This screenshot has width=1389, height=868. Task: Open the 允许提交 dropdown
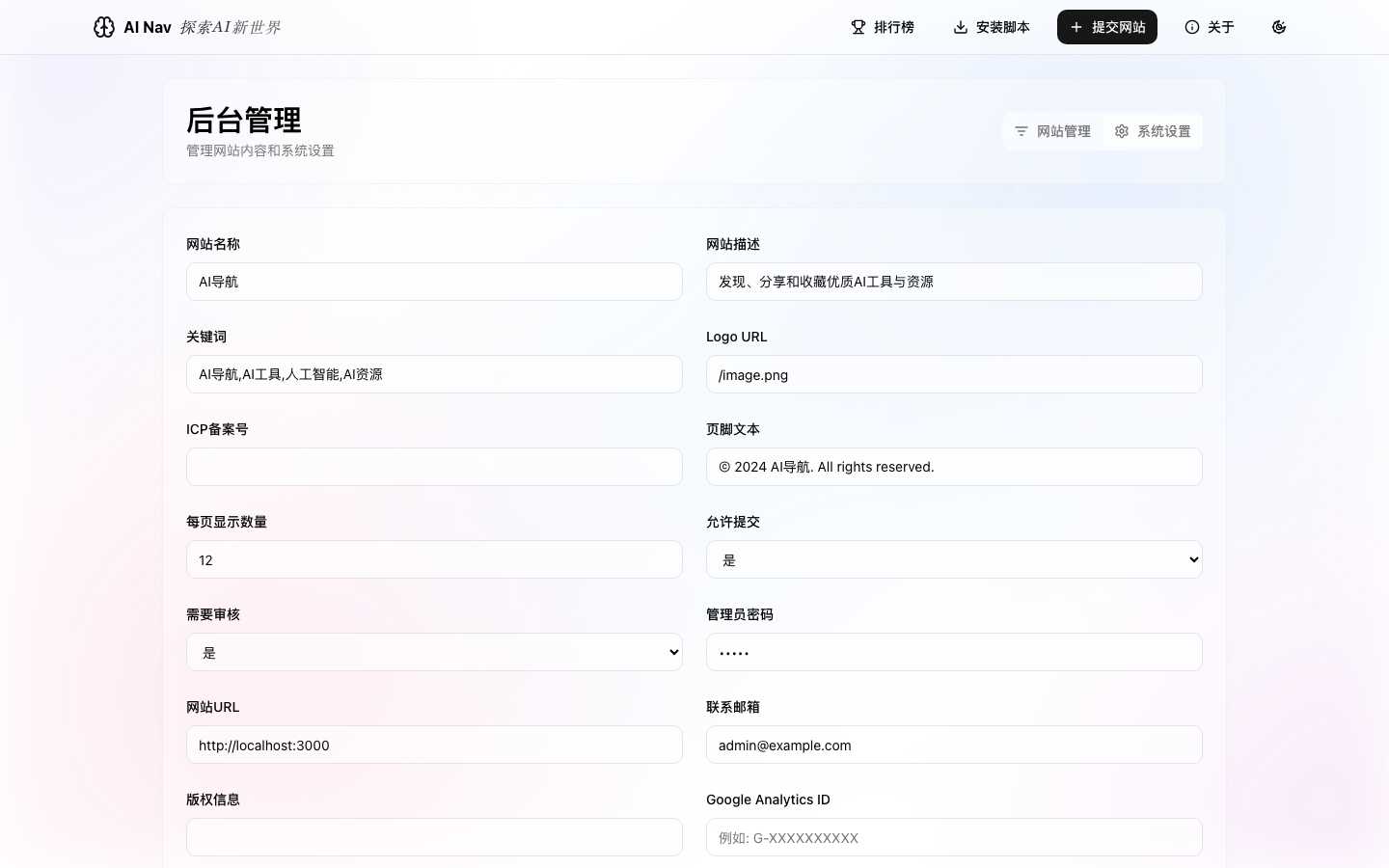(x=954, y=559)
